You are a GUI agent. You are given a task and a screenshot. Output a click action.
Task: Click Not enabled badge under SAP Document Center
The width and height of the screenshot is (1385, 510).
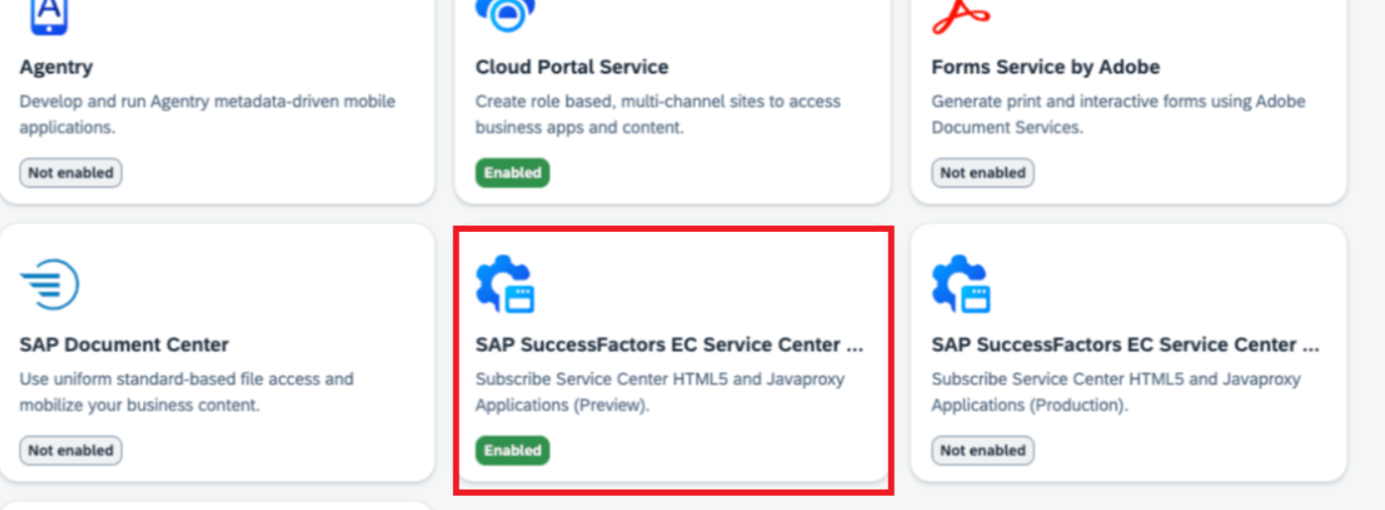(x=71, y=451)
